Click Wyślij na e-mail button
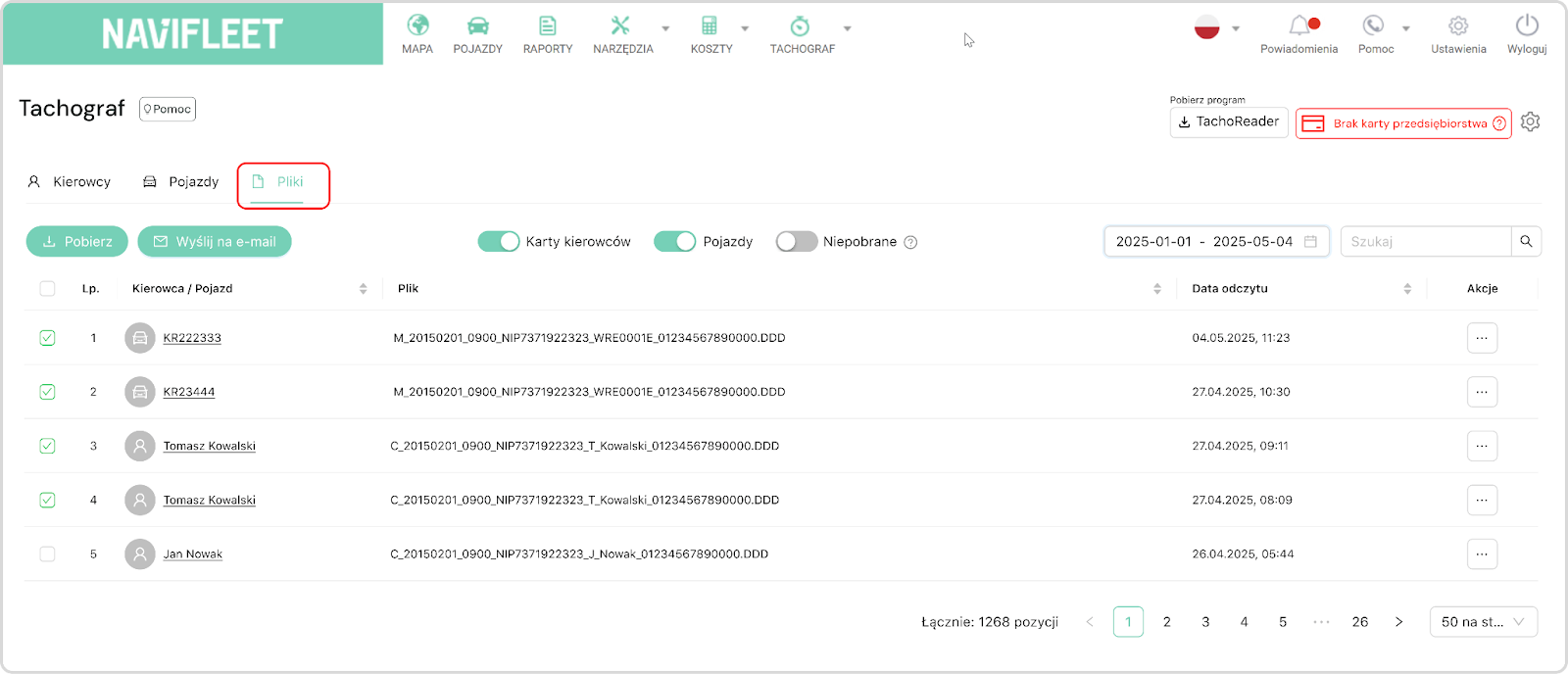This screenshot has width=1568, height=674. click(215, 241)
